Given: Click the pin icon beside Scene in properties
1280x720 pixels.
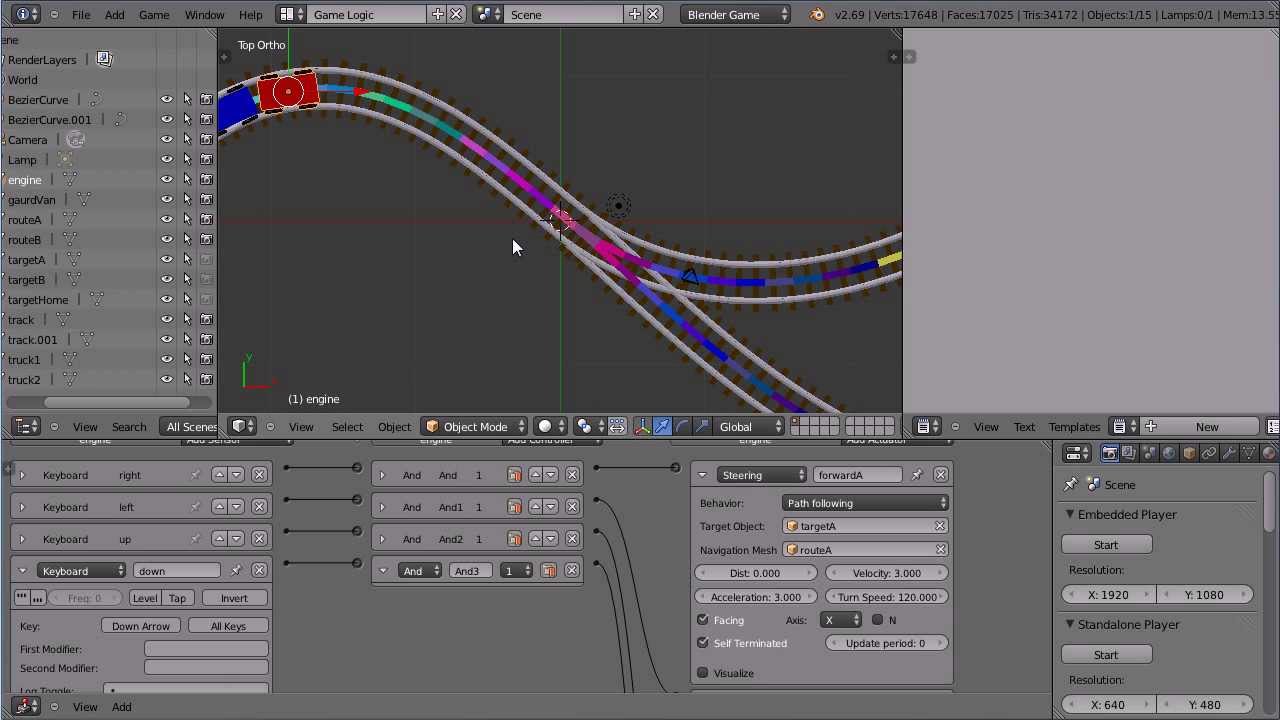Looking at the screenshot, I should (1071, 485).
